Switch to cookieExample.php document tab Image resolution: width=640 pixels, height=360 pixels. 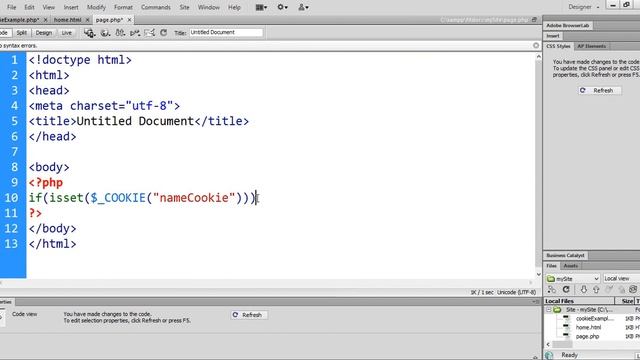pos(19,20)
